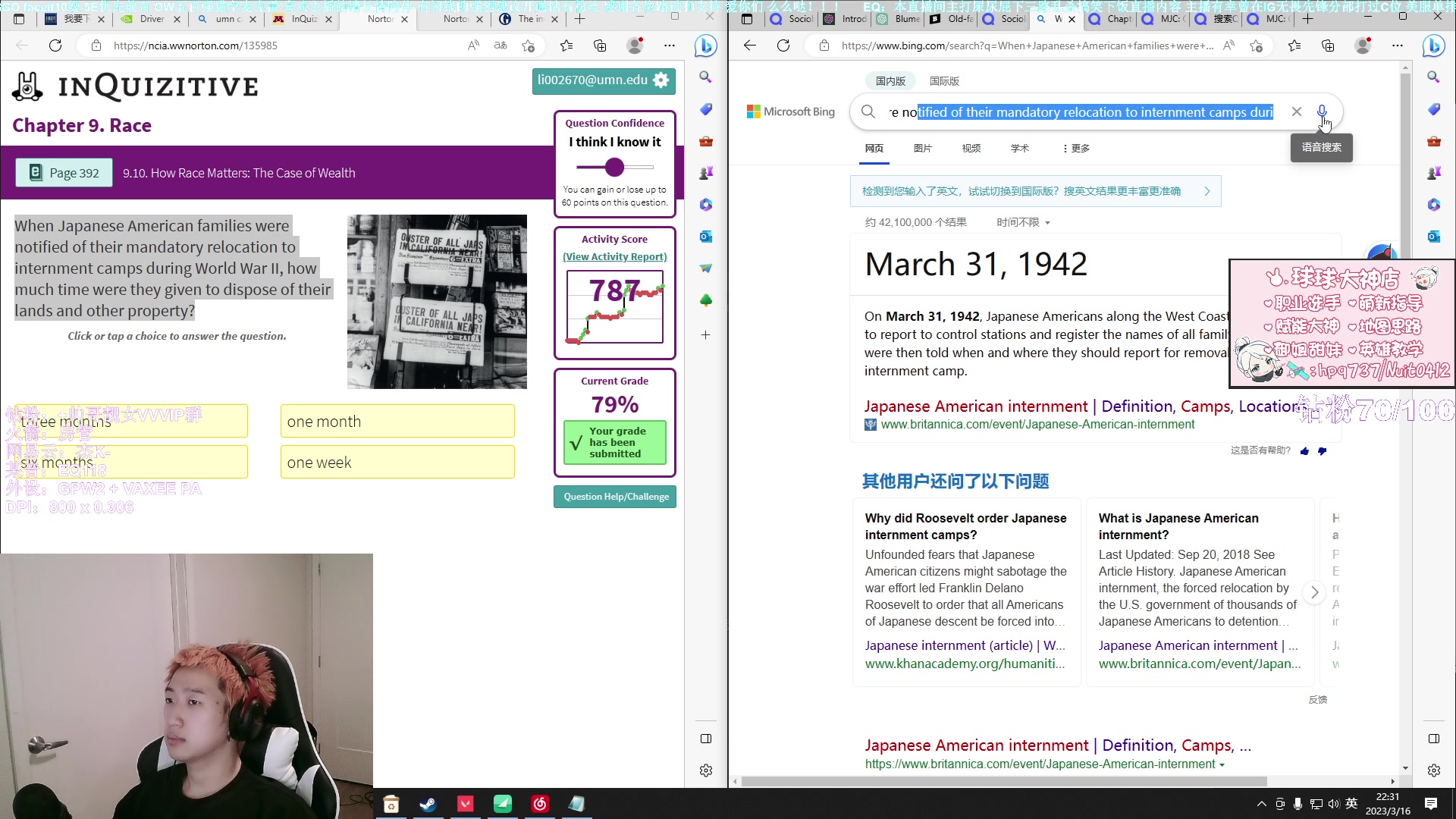Switch to Introd tab in right browser
The height and width of the screenshot is (819, 1456).
point(846,19)
